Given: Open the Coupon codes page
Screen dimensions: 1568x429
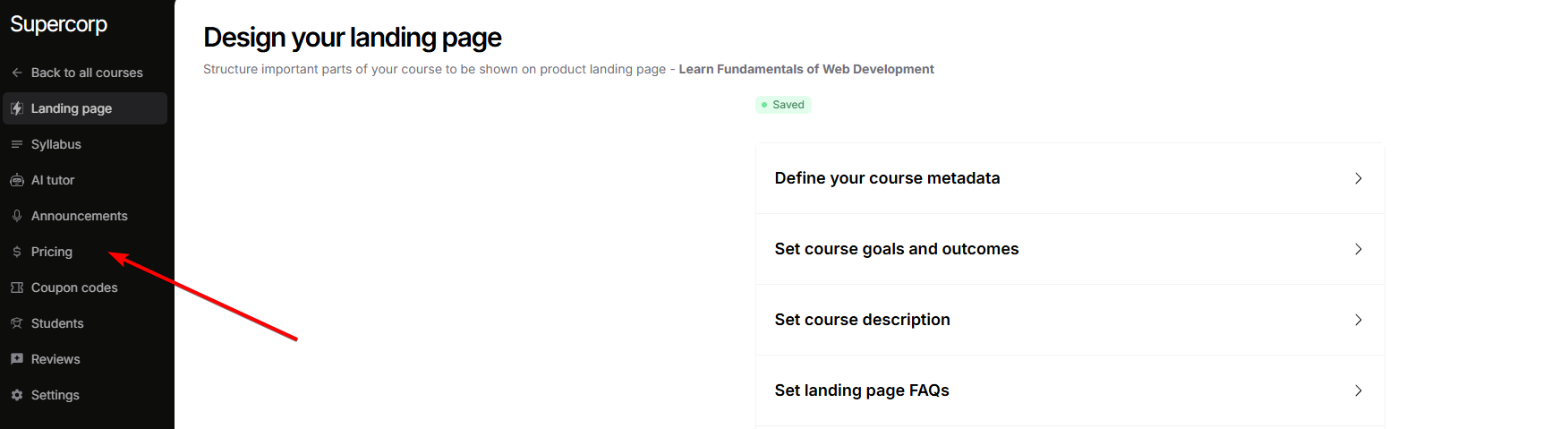Looking at the screenshot, I should click(74, 287).
